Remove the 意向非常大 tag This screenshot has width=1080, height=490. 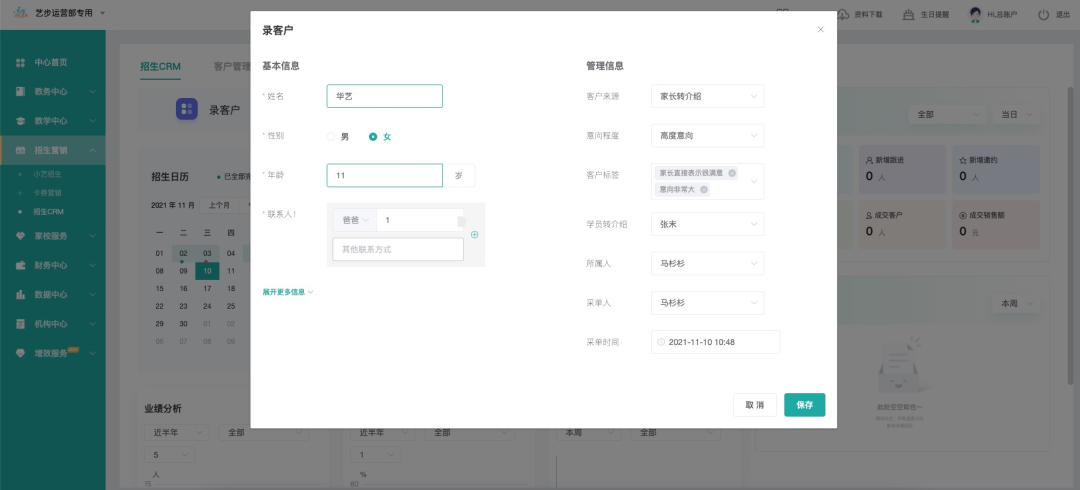click(x=703, y=189)
